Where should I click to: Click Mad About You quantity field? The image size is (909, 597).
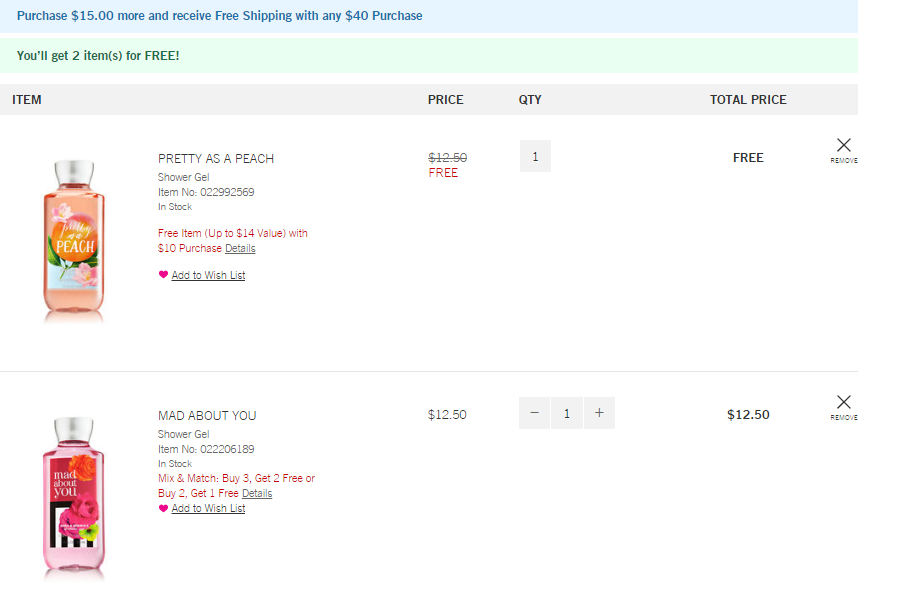(x=567, y=413)
